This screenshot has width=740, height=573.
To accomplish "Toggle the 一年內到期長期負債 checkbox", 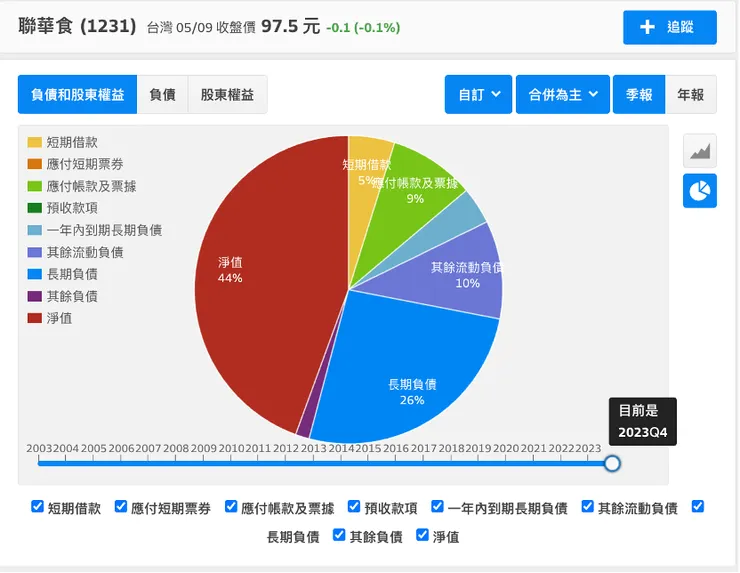I will 437,506.
